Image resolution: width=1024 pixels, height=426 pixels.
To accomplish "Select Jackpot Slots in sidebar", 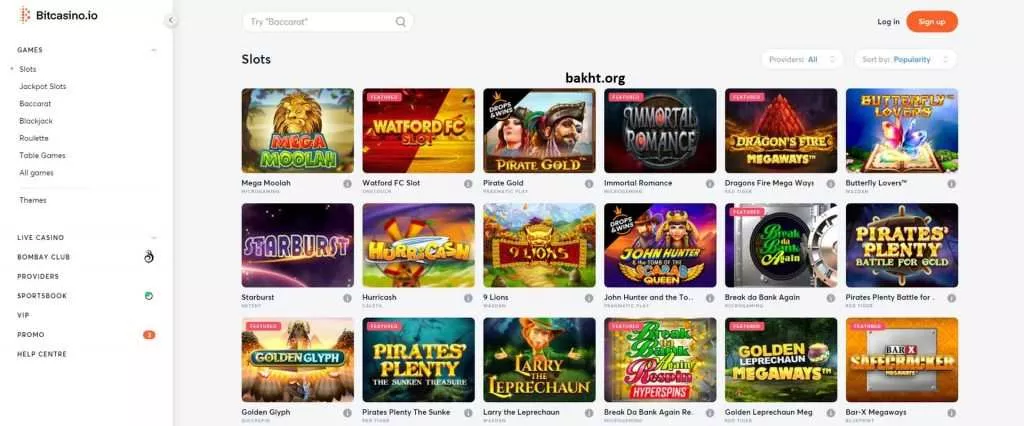I will coord(42,86).
